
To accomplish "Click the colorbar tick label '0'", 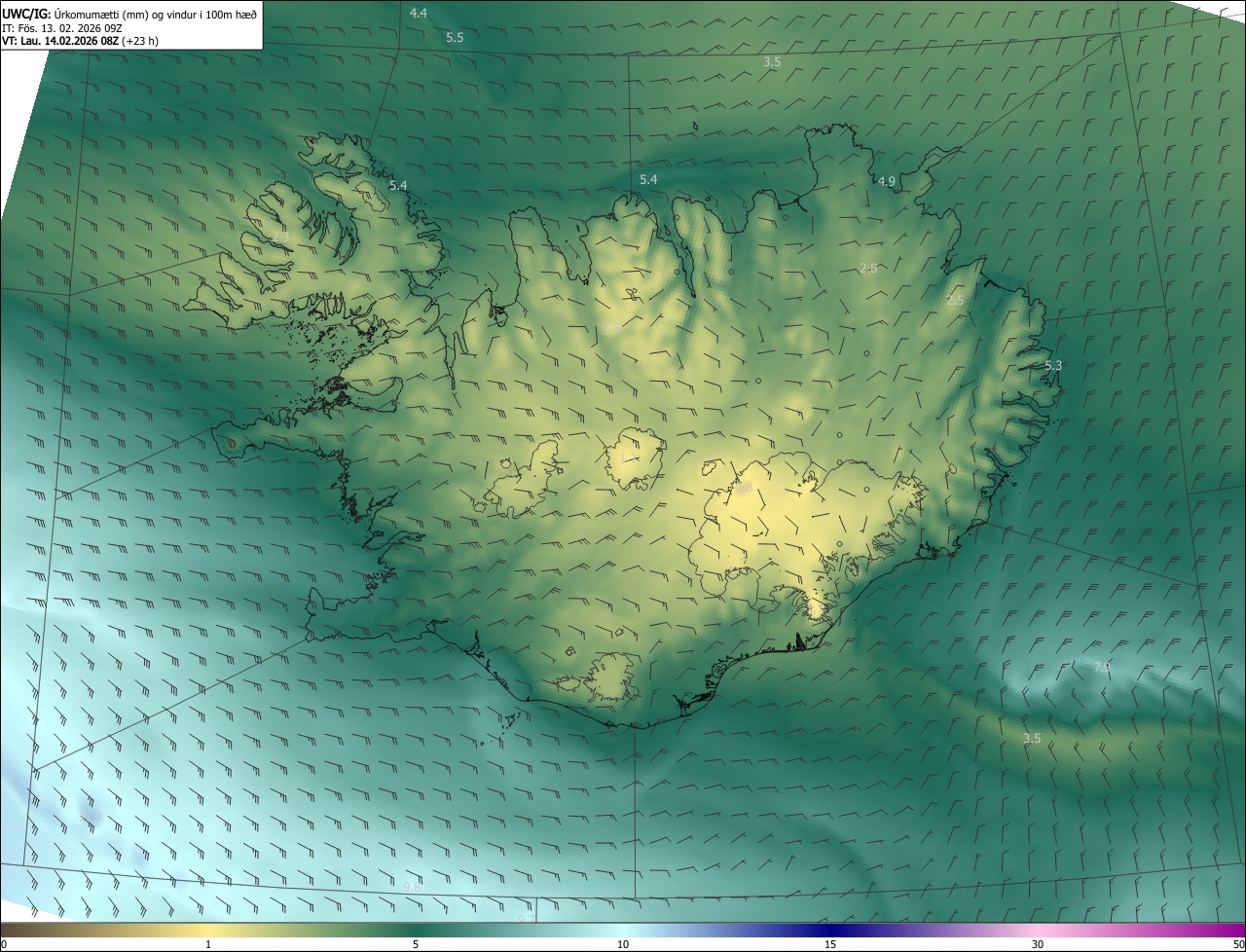I will point(4,944).
